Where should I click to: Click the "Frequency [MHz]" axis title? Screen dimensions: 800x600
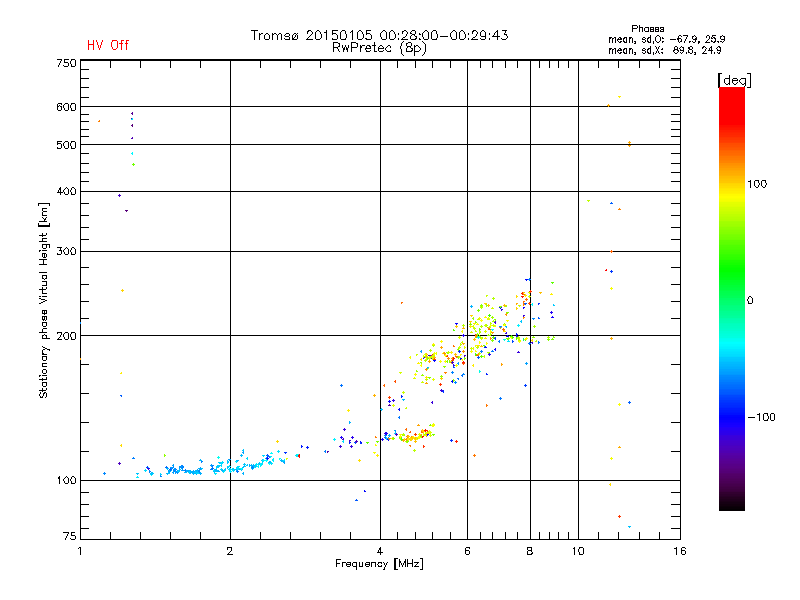pyautogui.click(x=379, y=564)
